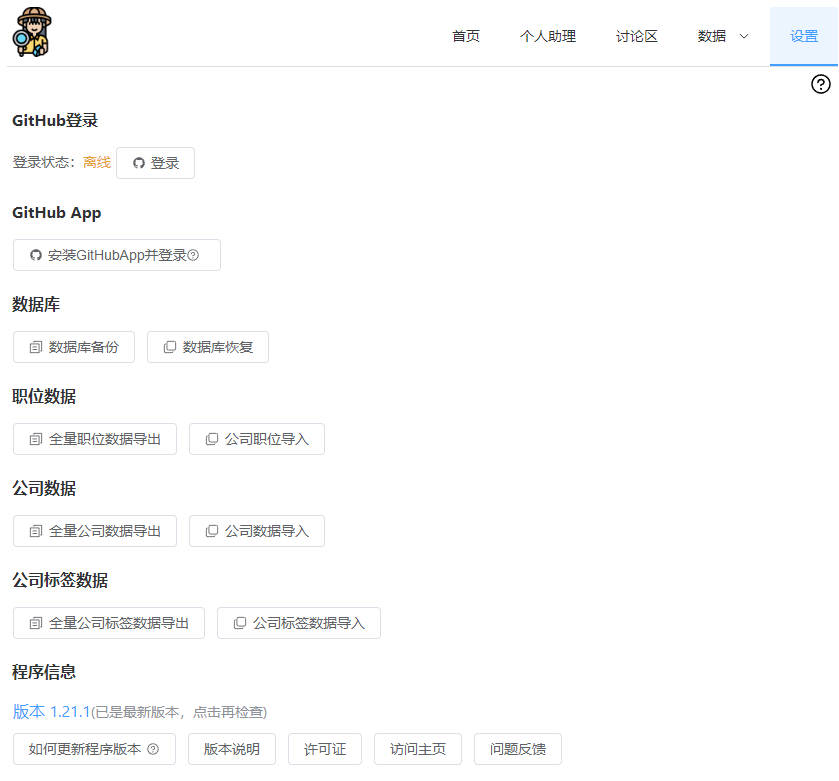Click the 全量公司数据导出 document icon

[x=36, y=531]
